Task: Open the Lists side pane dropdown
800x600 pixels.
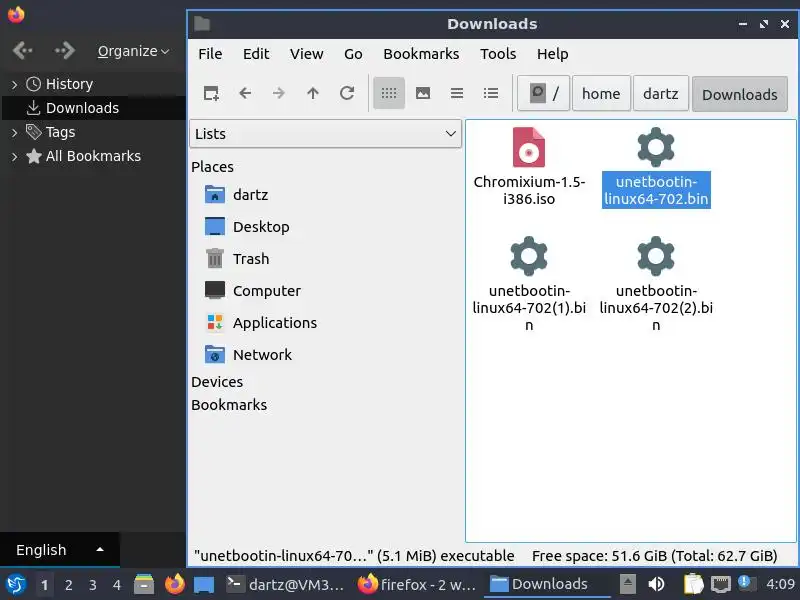Action: click(326, 134)
